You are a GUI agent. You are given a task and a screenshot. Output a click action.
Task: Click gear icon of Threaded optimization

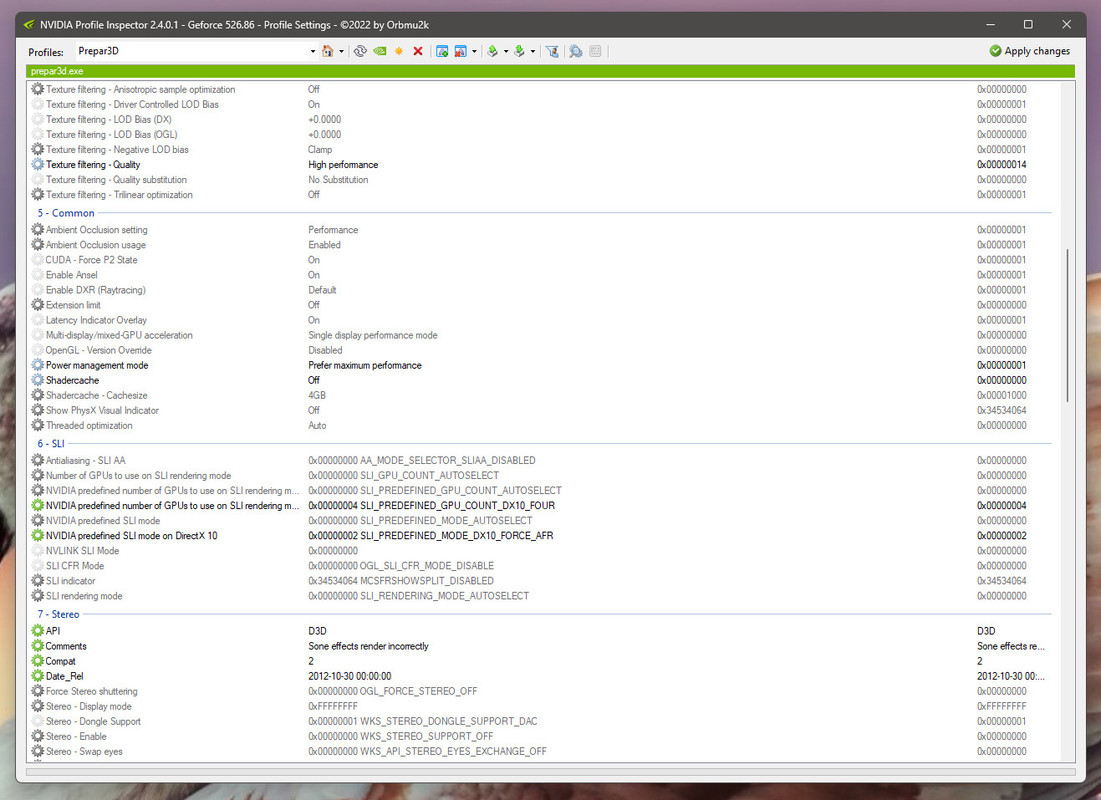(38, 426)
